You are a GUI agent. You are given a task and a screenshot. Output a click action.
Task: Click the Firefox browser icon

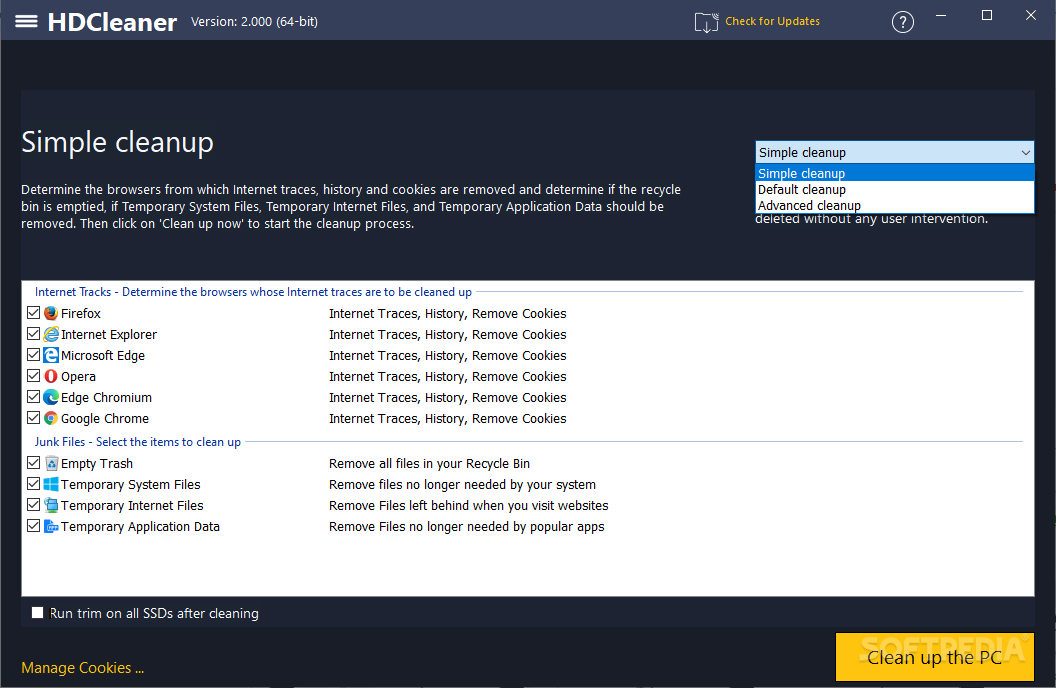[51, 313]
